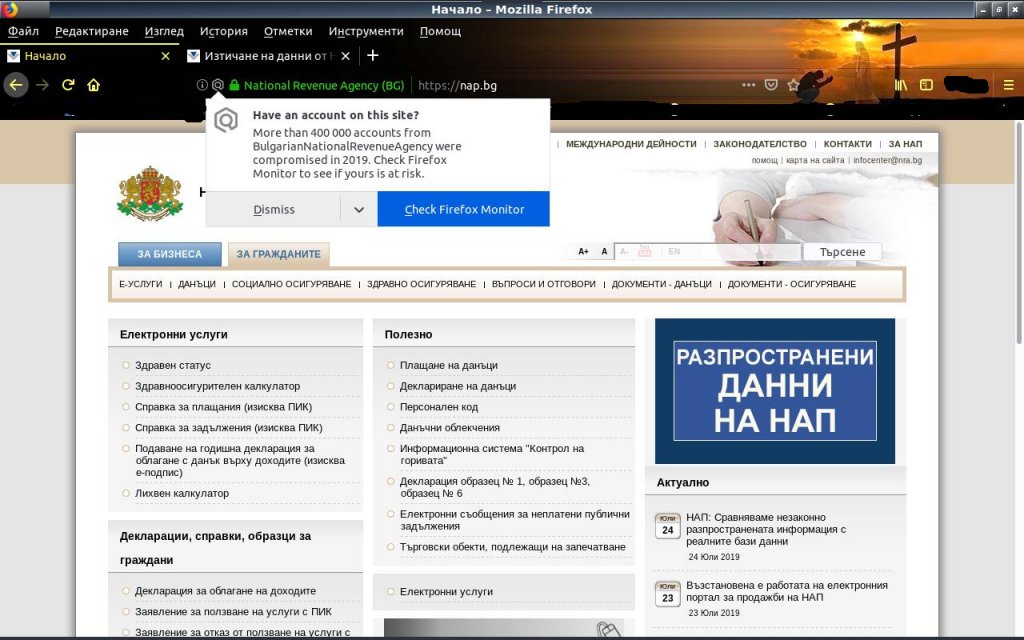Image resolution: width=1024 pixels, height=640 pixels.
Task: Open МЕЖДУНАРОДНИ ДЕЙНОСТИ top link
Action: click(x=631, y=144)
